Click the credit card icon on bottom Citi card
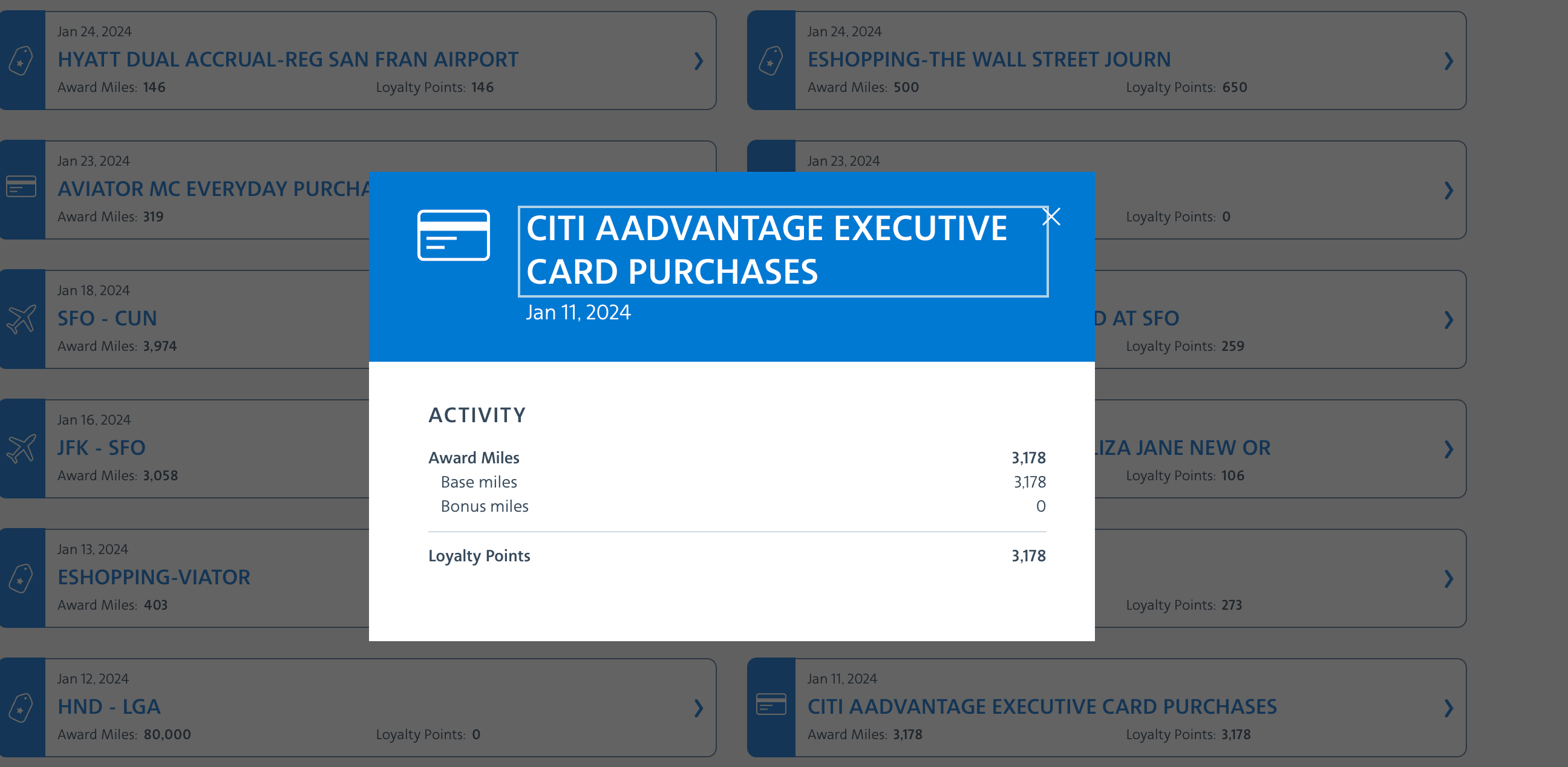The width and height of the screenshot is (1568, 767). [x=772, y=706]
